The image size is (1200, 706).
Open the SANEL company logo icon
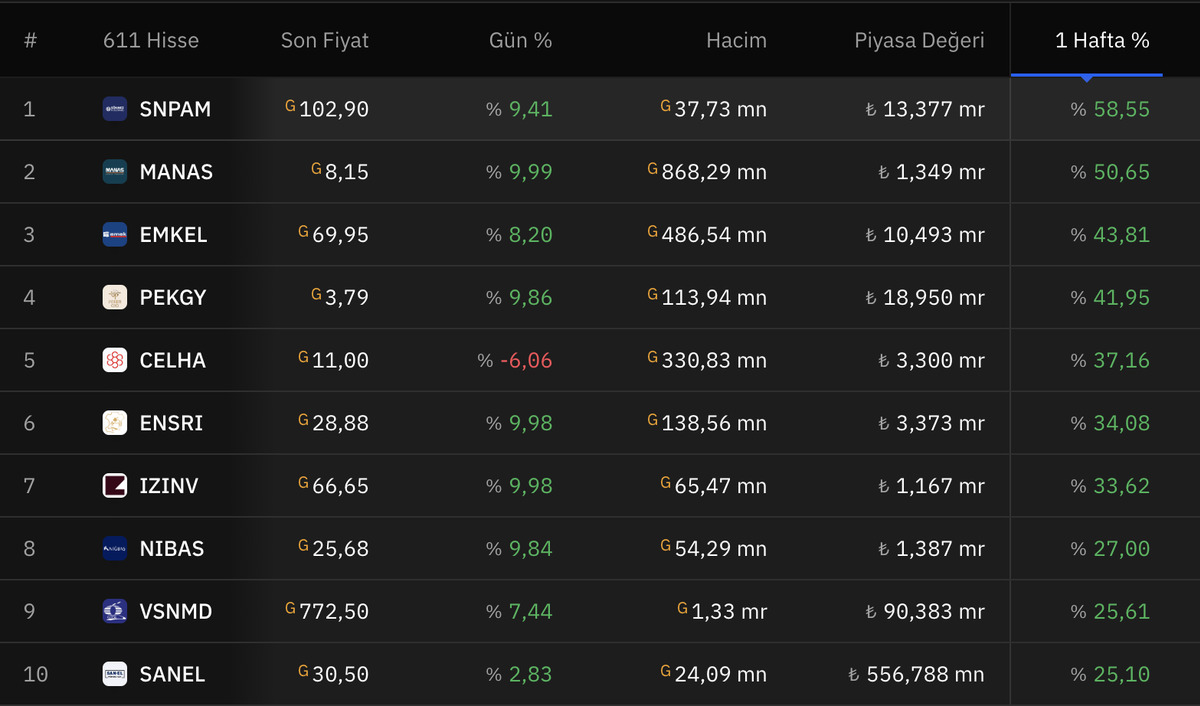pos(115,674)
